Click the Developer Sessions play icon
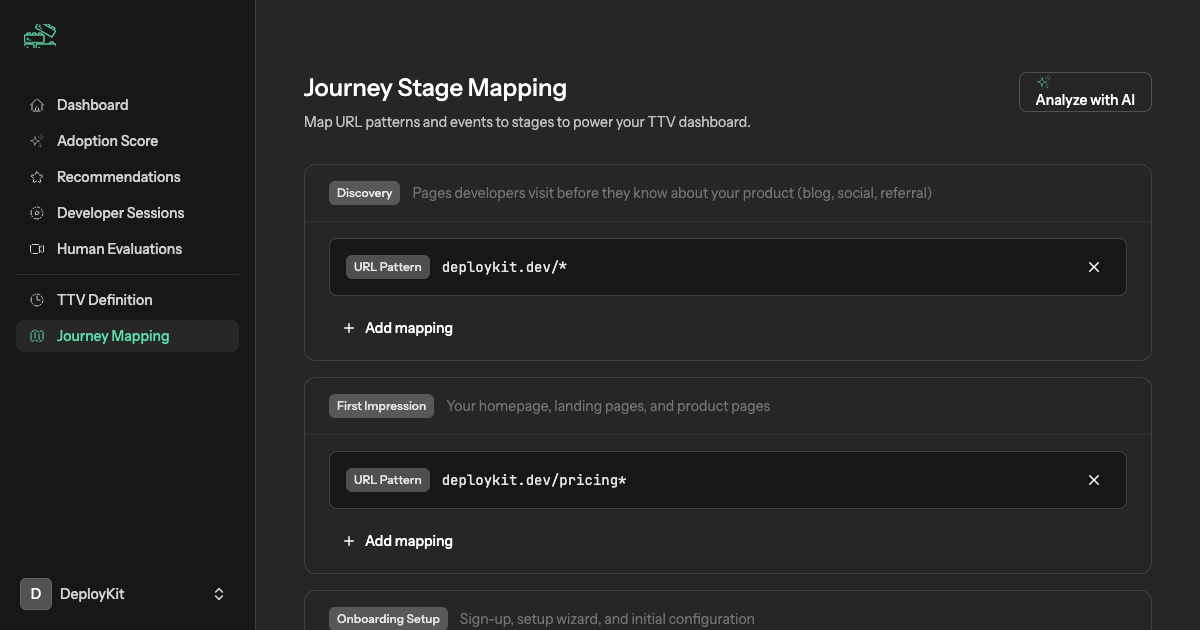The image size is (1200, 630). 36,212
